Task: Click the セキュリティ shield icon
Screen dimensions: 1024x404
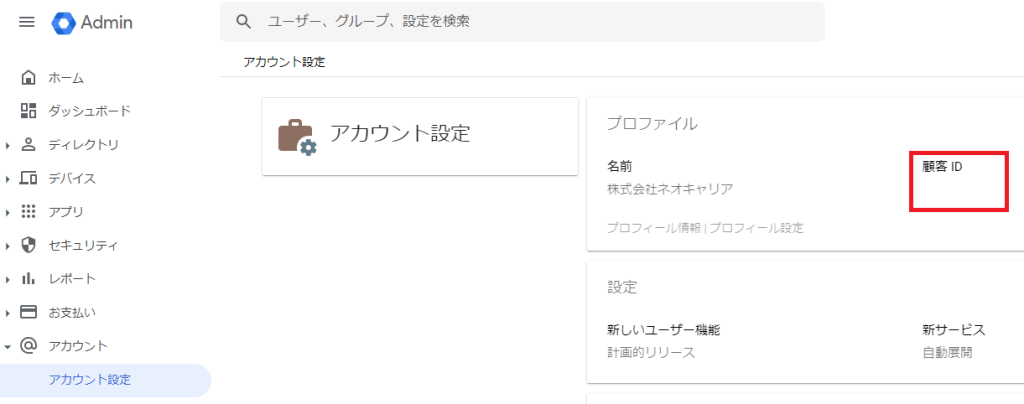Action: (29, 245)
